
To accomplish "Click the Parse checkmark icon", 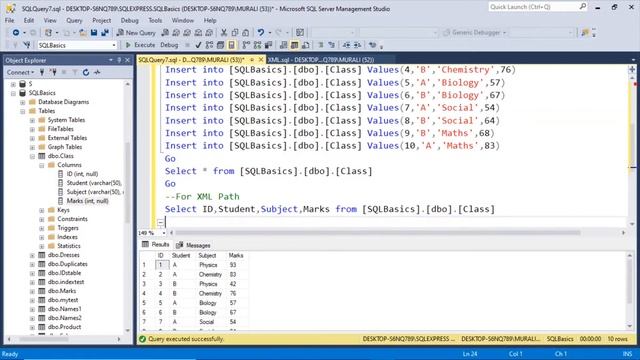I will point(198,45).
